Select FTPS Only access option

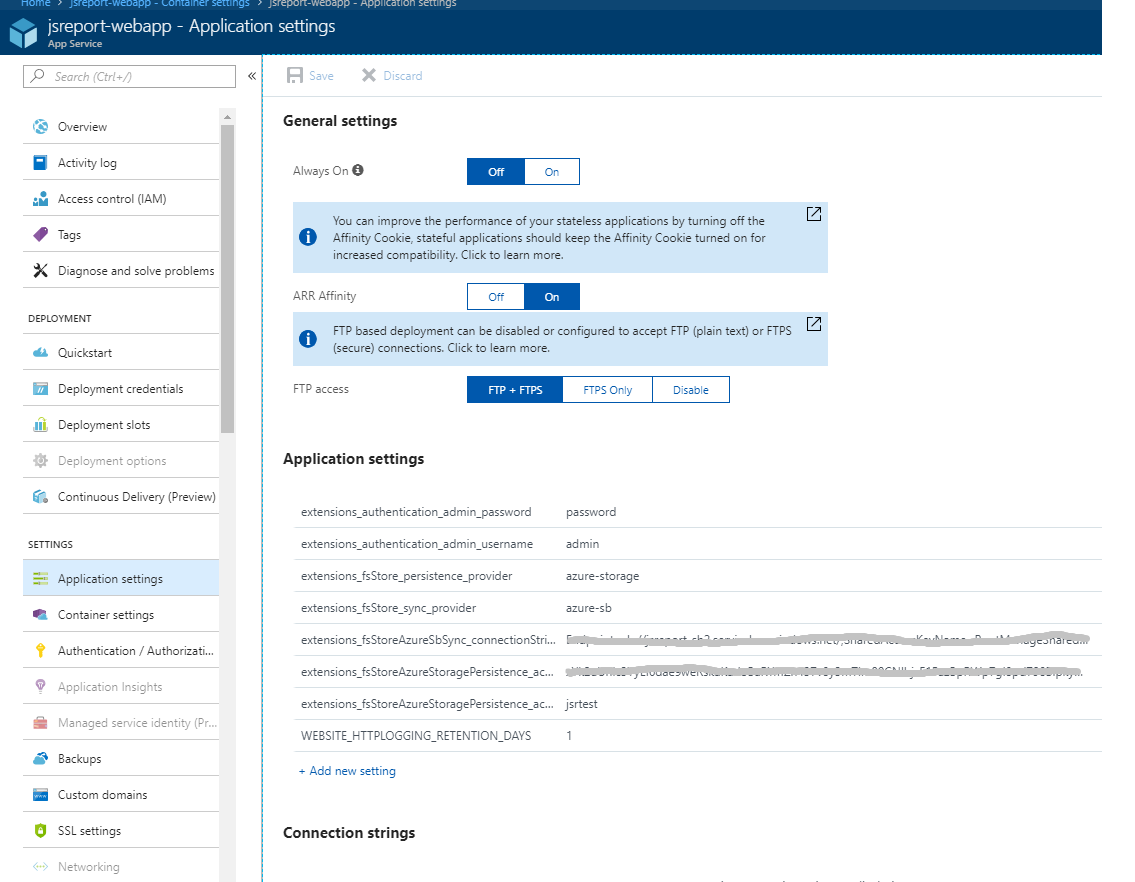[x=607, y=390]
